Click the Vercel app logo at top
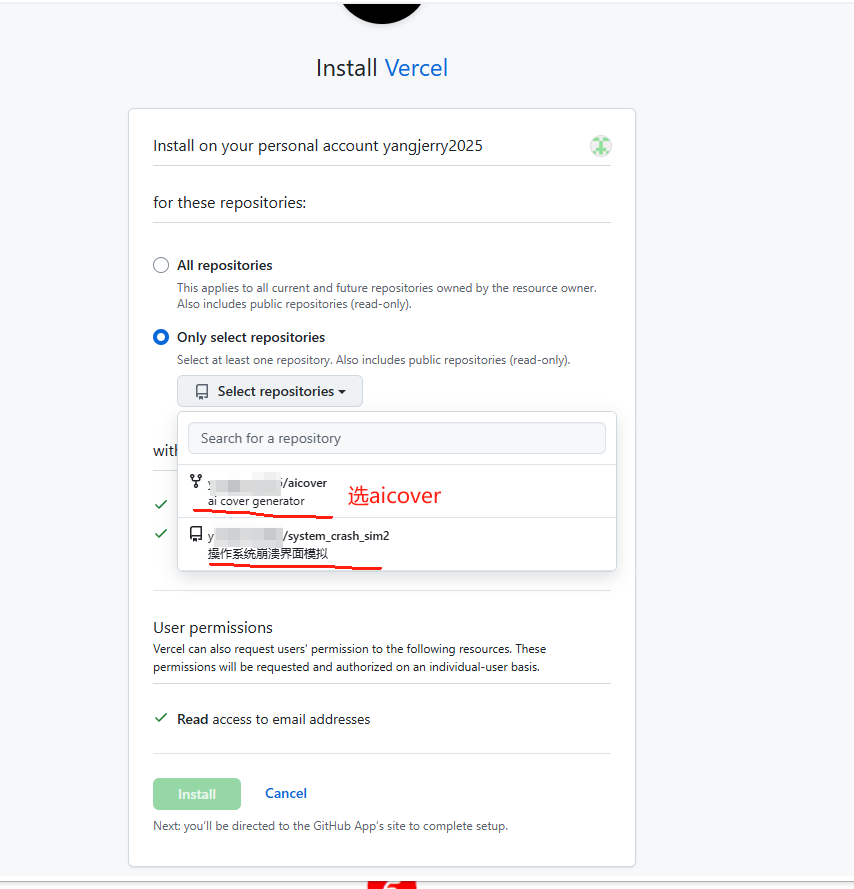The width and height of the screenshot is (854, 889). (382, 10)
